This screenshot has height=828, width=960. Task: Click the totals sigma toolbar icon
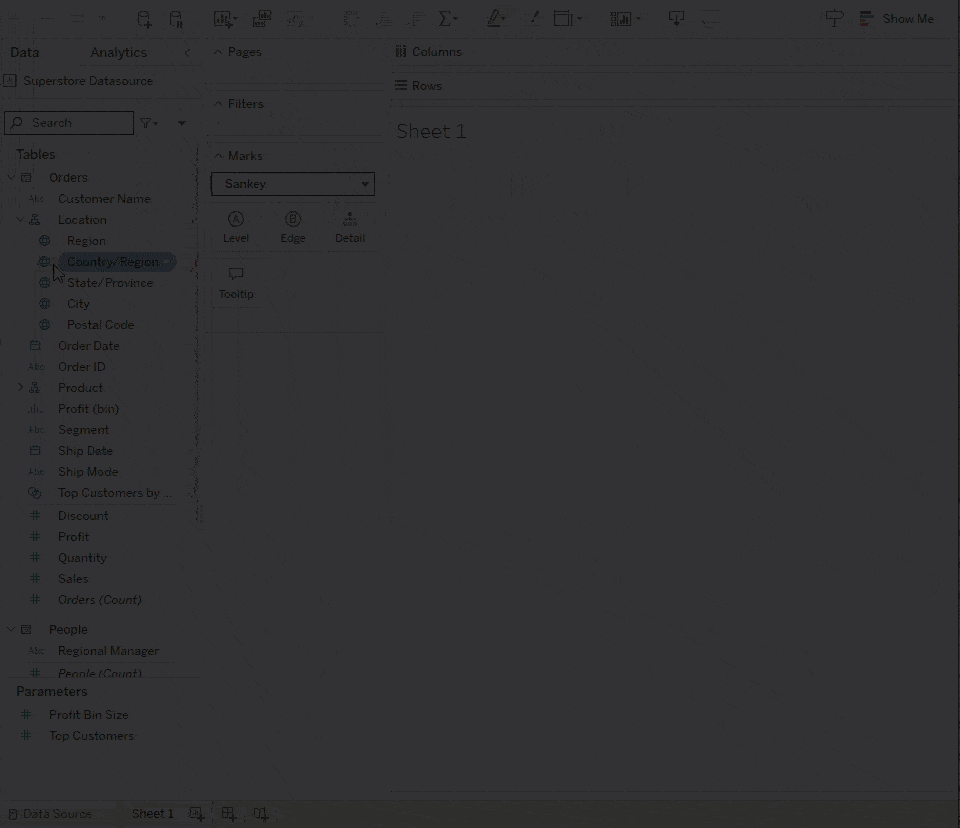pyautogui.click(x=447, y=18)
